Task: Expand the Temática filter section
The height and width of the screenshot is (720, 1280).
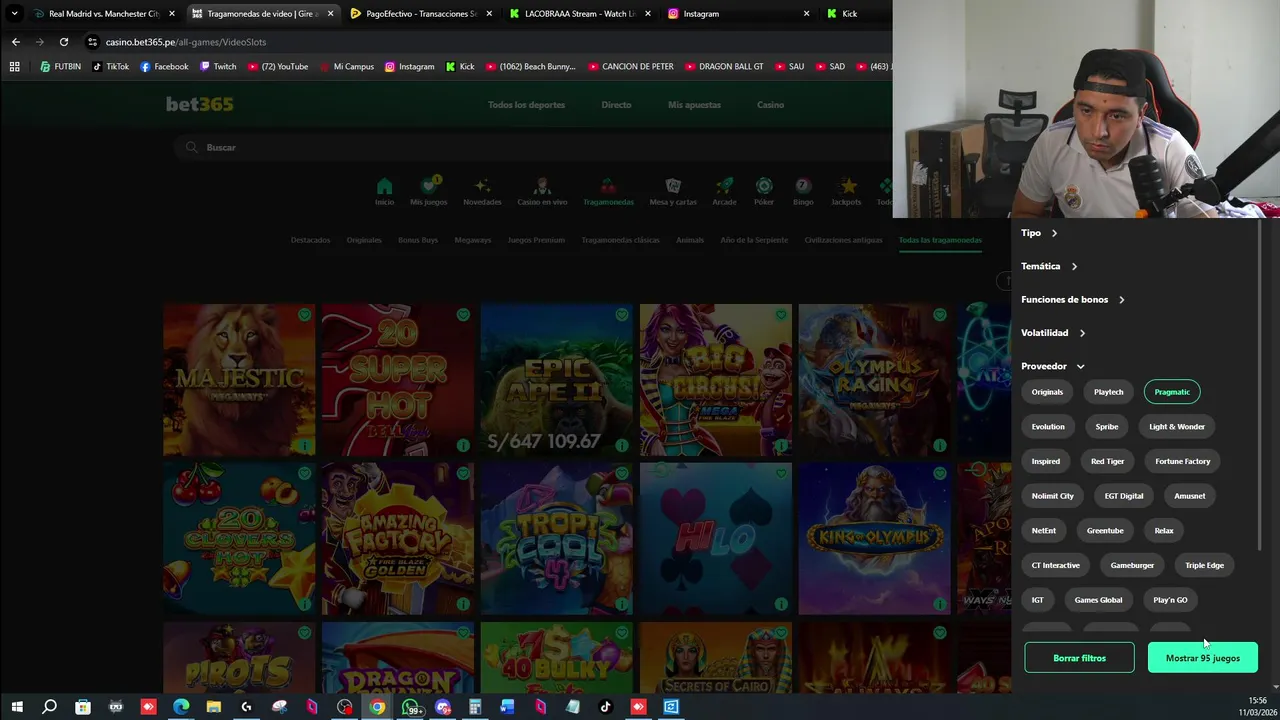Action: tap(1049, 266)
